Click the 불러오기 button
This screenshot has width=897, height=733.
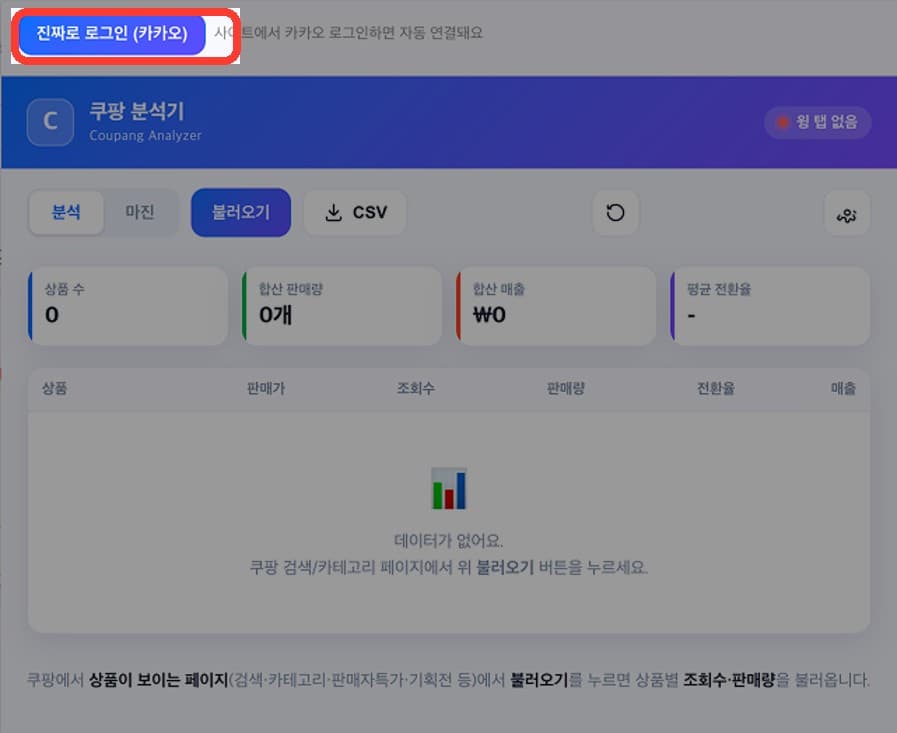coord(241,212)
